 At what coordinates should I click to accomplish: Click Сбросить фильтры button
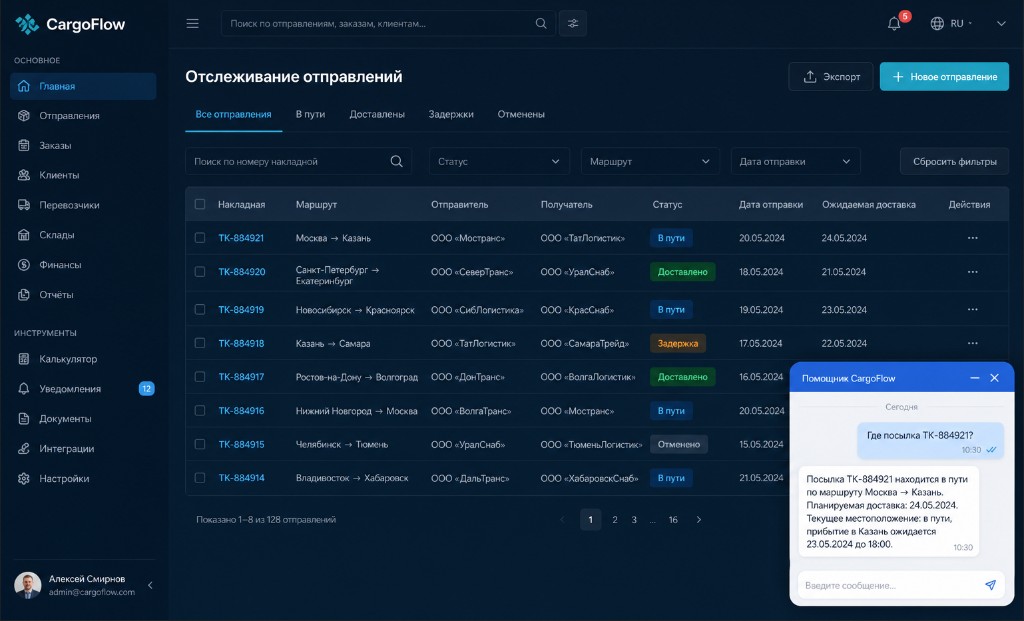[954, 161]
